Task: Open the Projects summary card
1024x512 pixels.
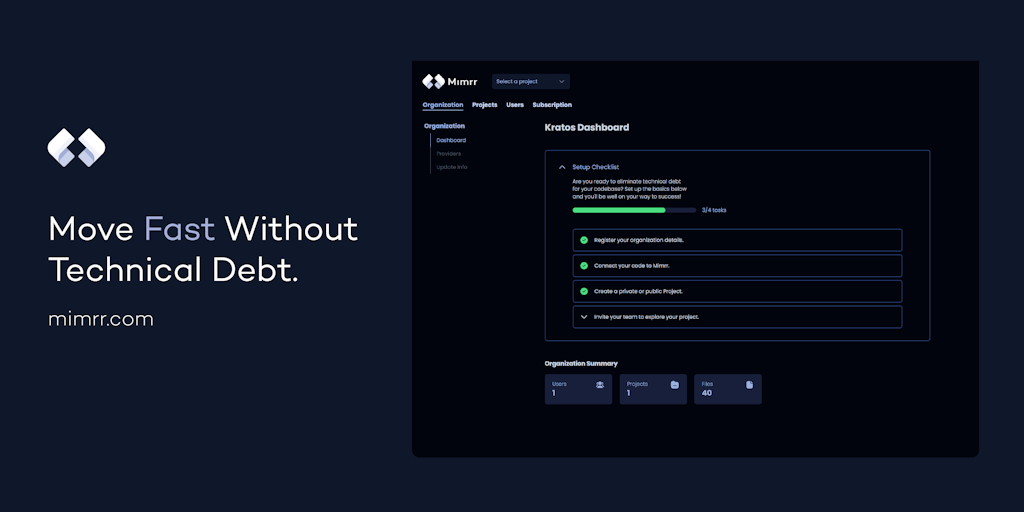Action: pos(653,389)
